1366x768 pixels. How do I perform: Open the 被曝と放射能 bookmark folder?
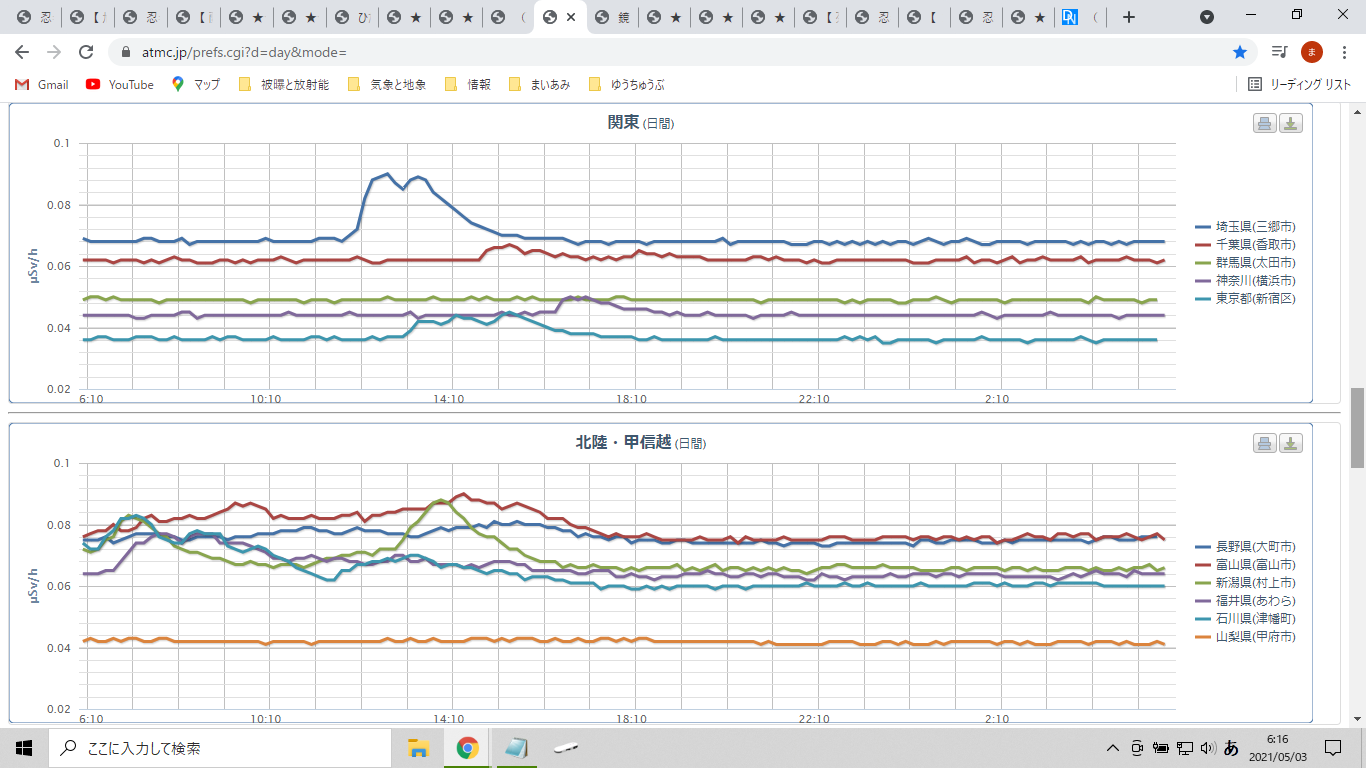pyautogui.click(x=284, y=85)
